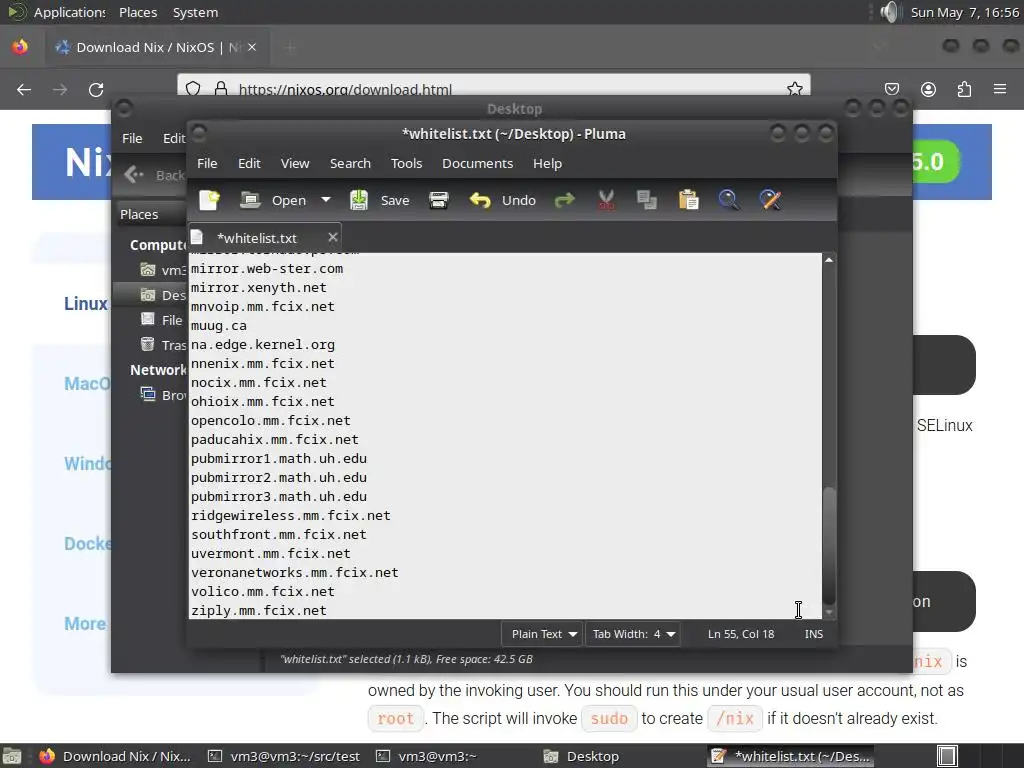Select the vm3 home folder in sidebar
Image resolution: width=1024 pixels, height=768 pixels.
click(x=163, y=270)
